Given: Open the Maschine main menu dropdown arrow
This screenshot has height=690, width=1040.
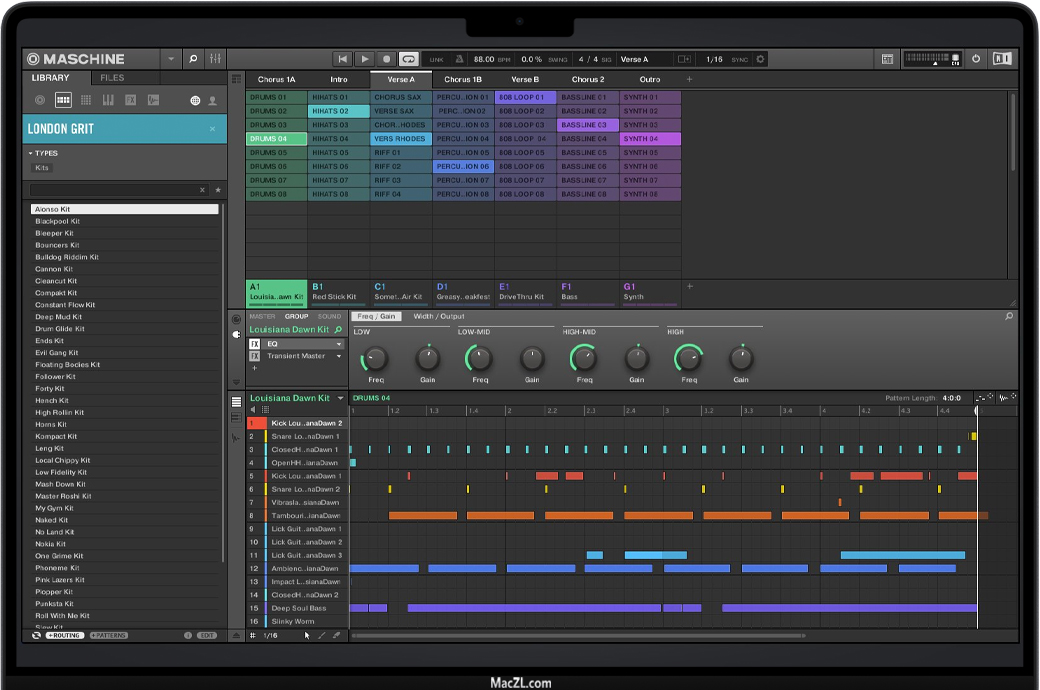Looking at the screenshot, I should coord(171,60).
